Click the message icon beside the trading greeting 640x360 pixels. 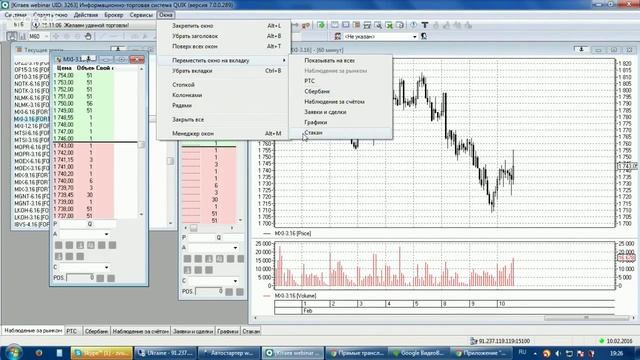click(36, 25)
